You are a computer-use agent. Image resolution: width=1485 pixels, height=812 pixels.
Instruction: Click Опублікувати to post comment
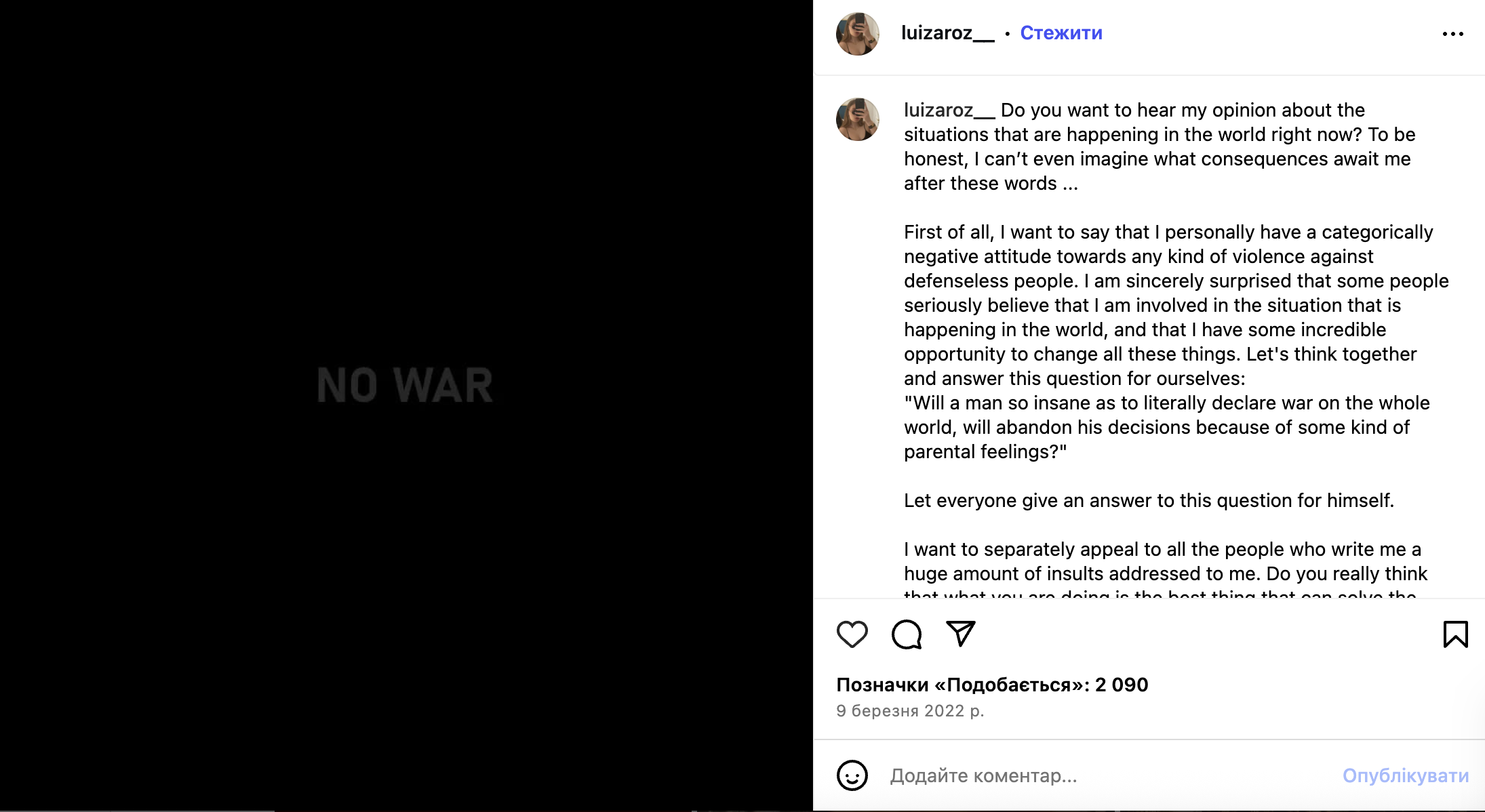pyautogui.click(x=1406, y=775)
